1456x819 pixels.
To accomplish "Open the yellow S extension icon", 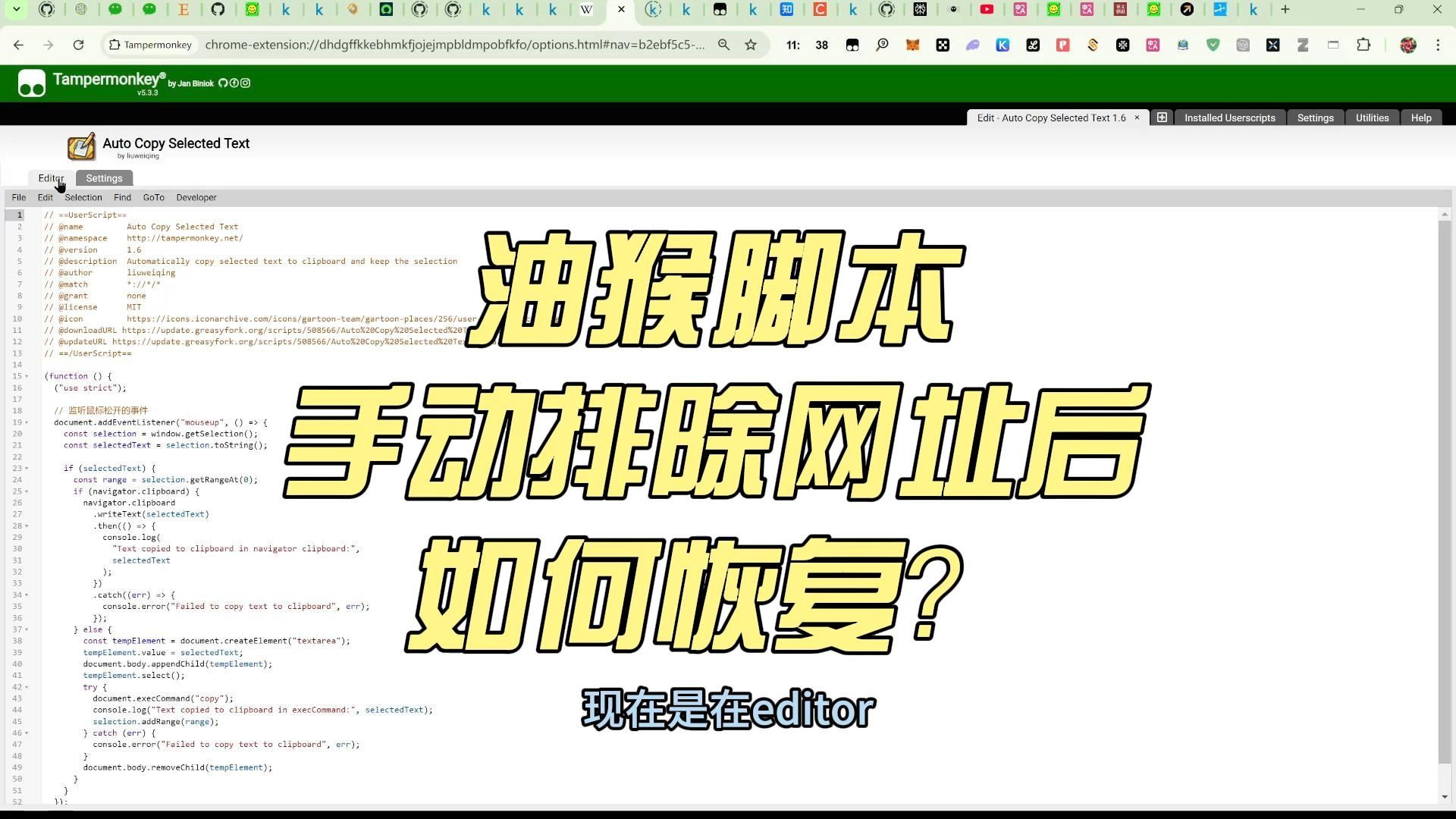I will (1093, 45).
